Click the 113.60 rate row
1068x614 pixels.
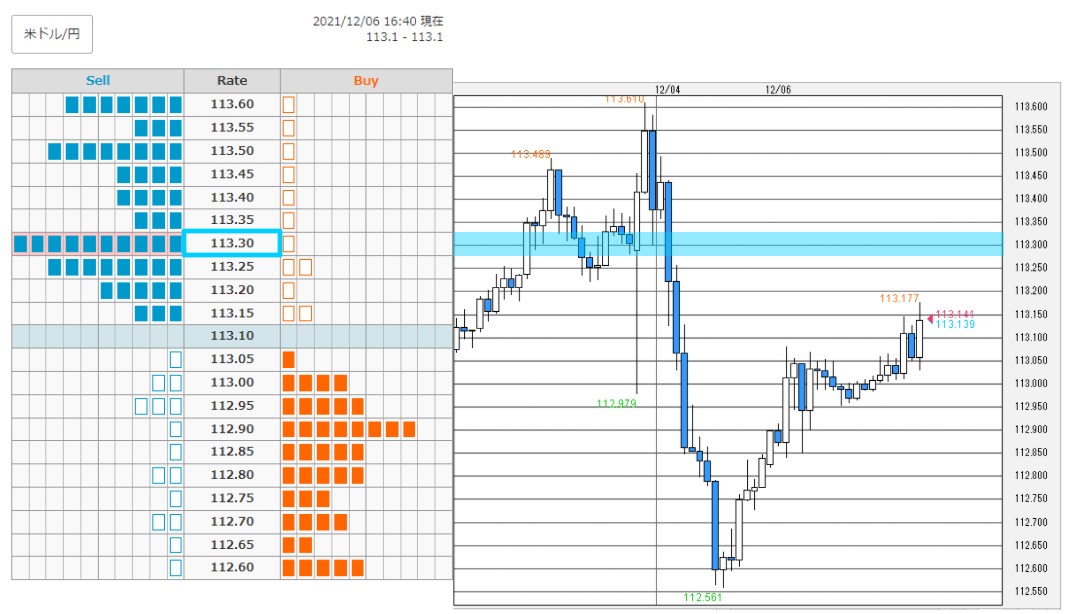point(232,104)
